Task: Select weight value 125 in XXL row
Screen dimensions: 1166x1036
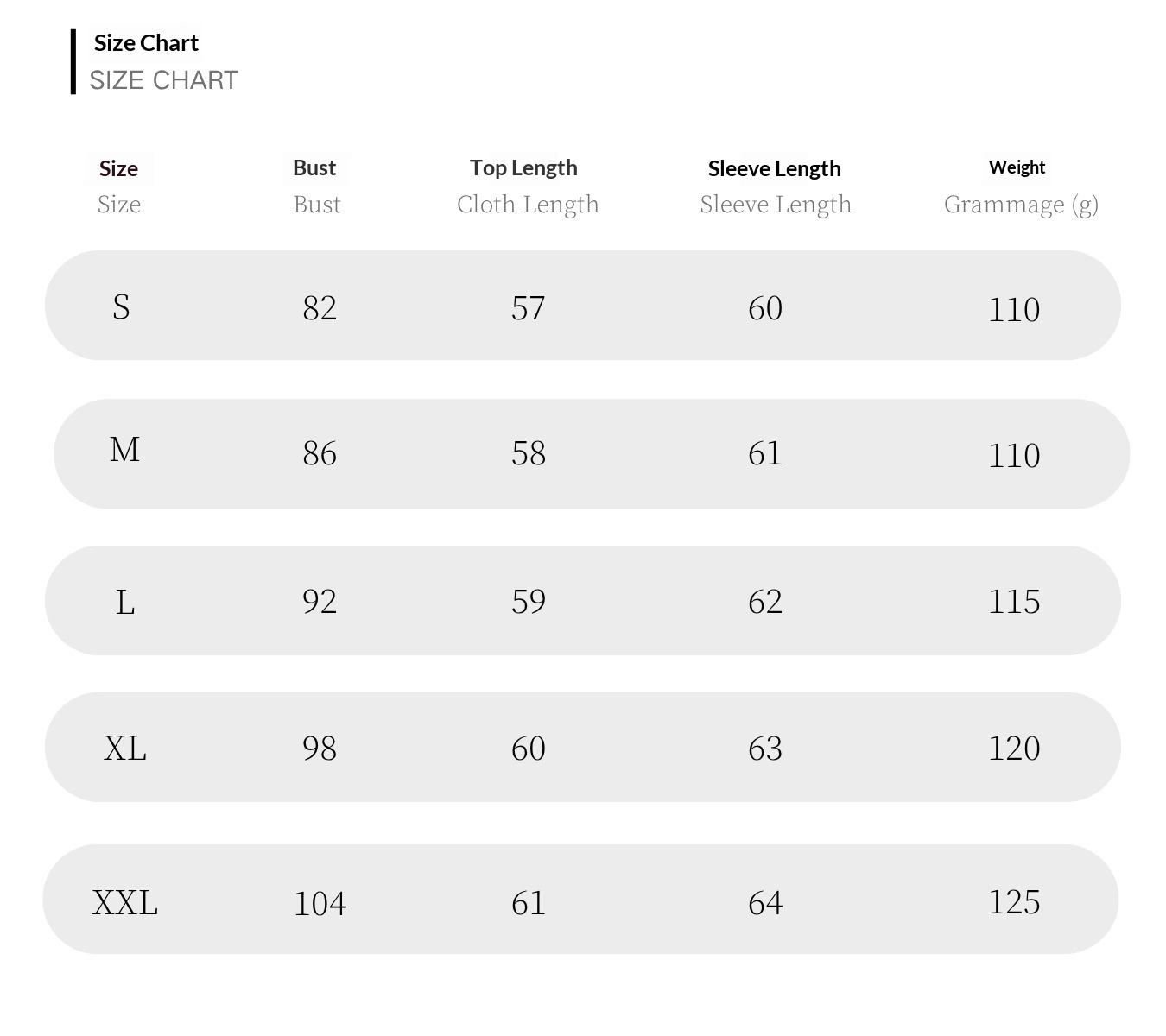Action: (1014, 902)
